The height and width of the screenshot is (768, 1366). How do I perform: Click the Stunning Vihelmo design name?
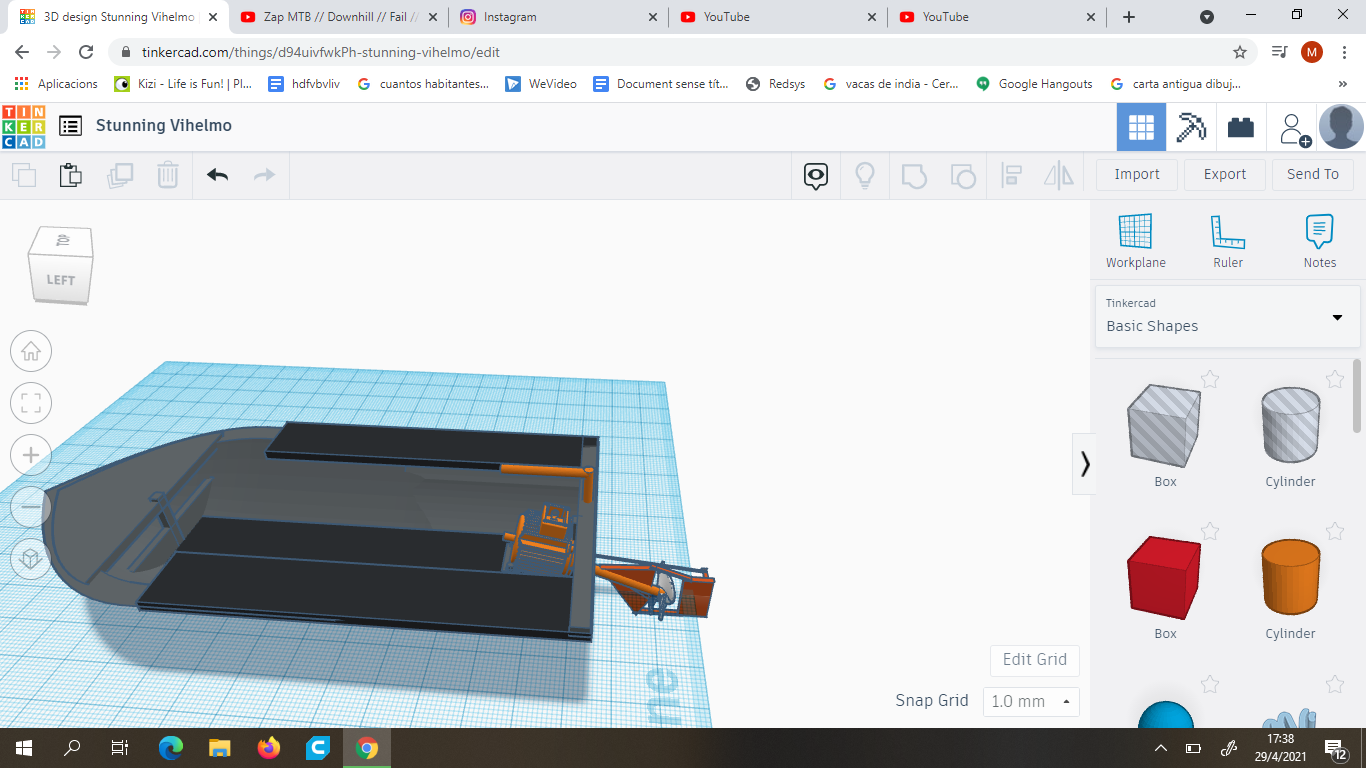pos(164,126)
